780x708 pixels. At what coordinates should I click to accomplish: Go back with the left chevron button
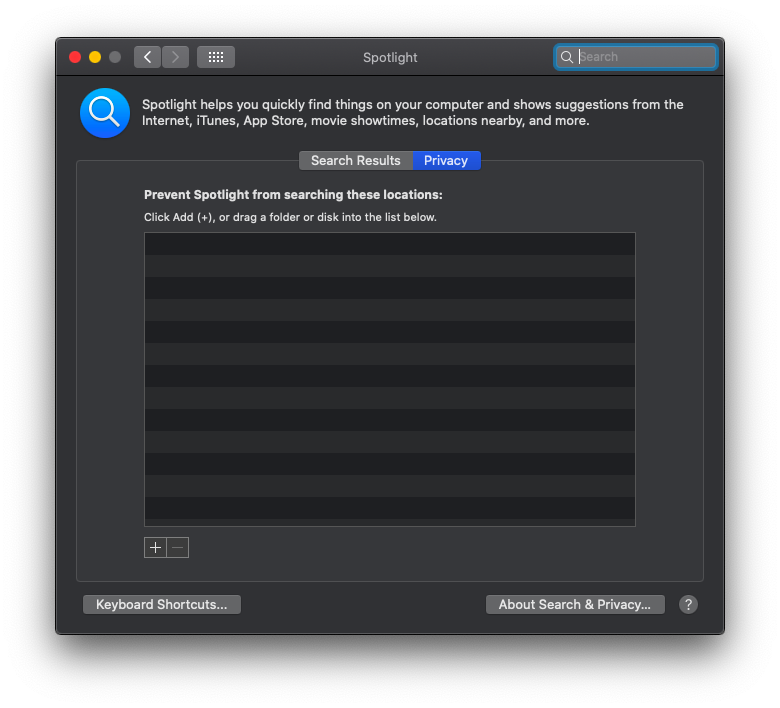click(147, 57)
